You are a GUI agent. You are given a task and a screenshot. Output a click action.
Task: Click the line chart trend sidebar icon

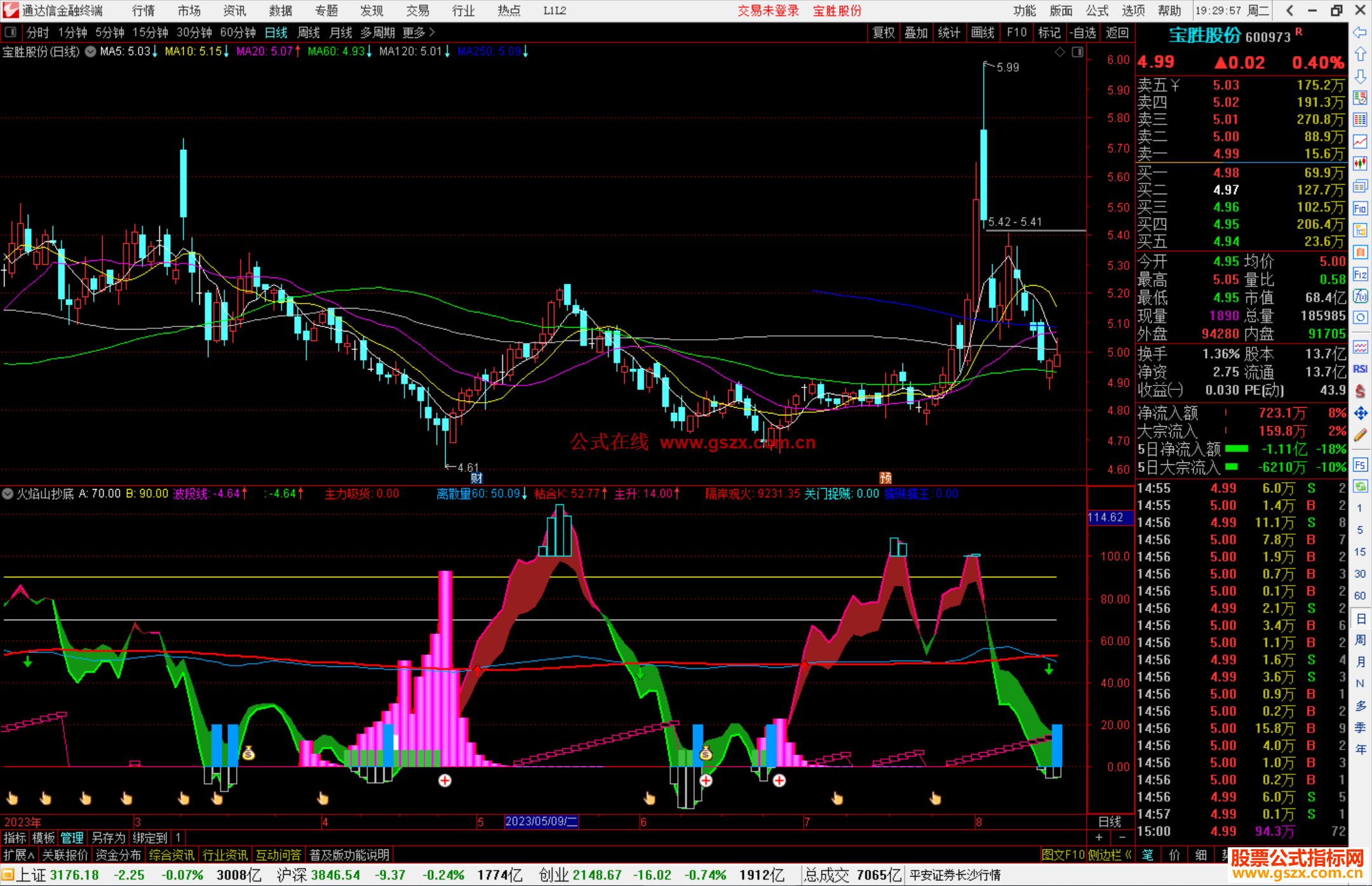coord(1360,142)
